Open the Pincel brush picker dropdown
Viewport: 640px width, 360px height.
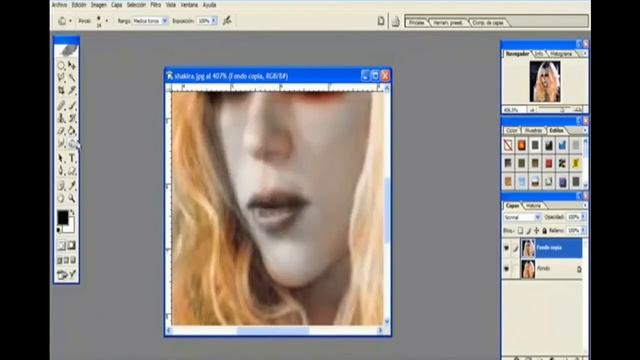pyautogui.click(x=107, y=21)
